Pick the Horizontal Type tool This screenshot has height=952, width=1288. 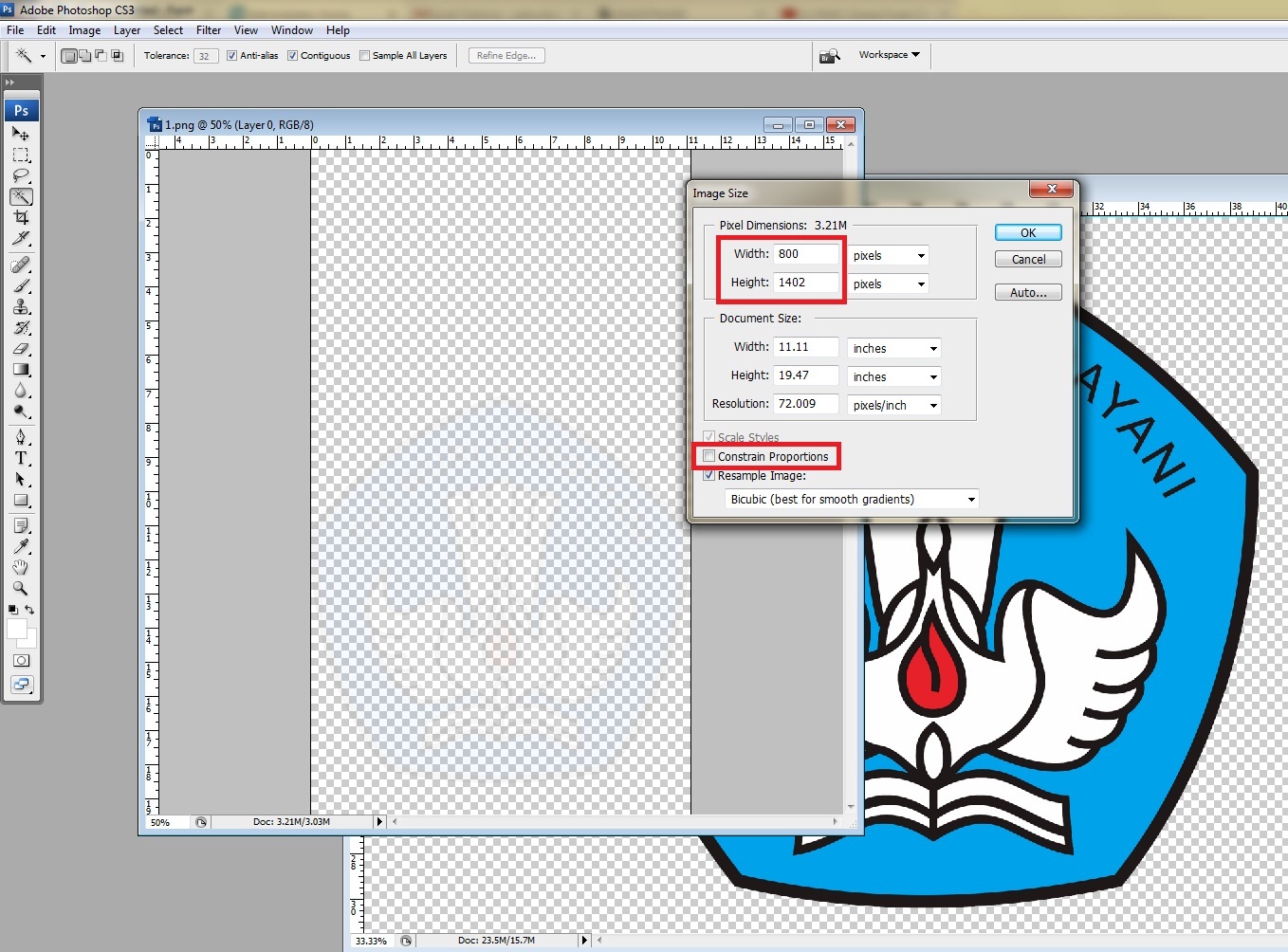click(21, 458)
